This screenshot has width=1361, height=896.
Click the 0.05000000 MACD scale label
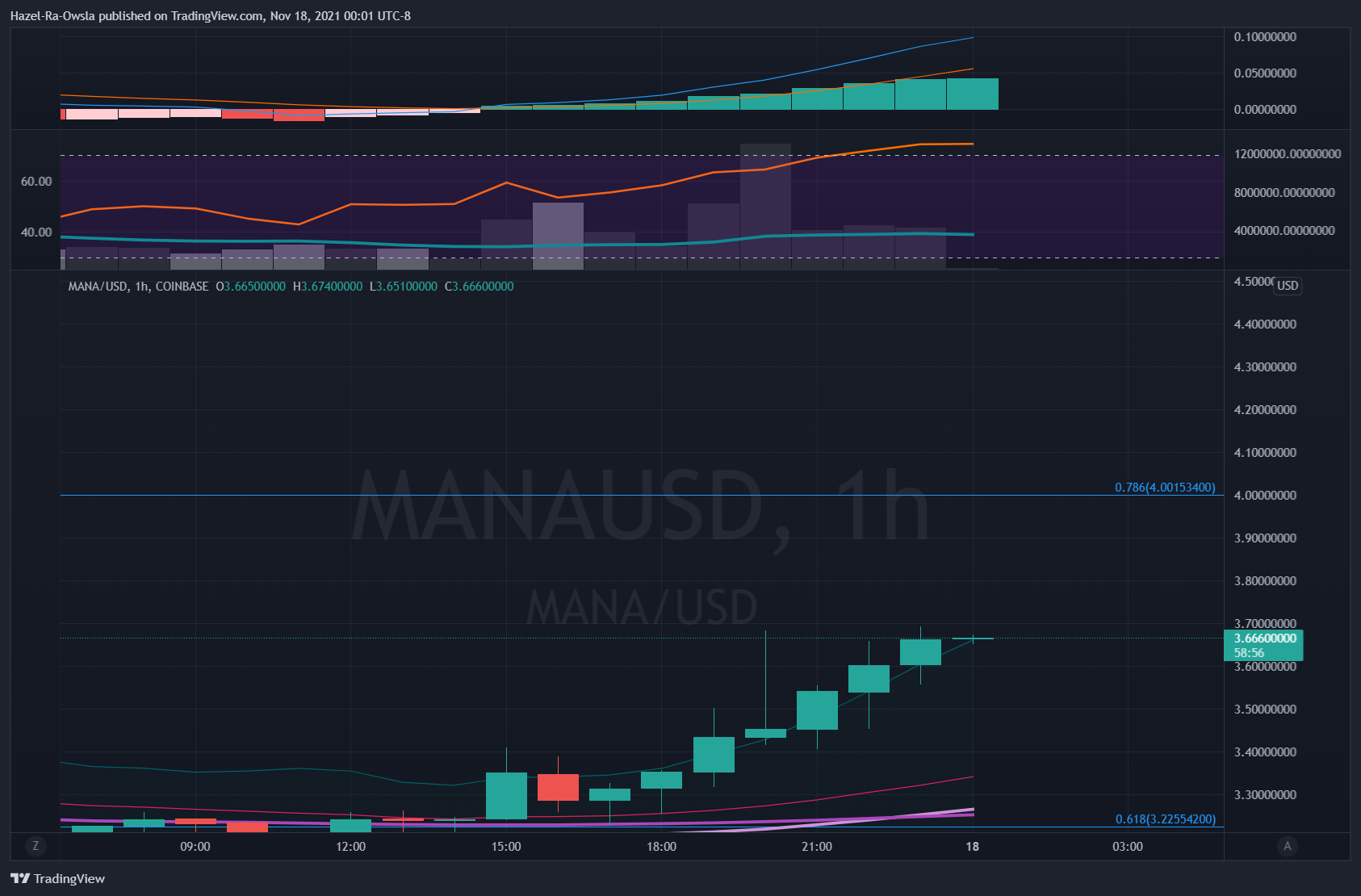tap(1265, 73)
